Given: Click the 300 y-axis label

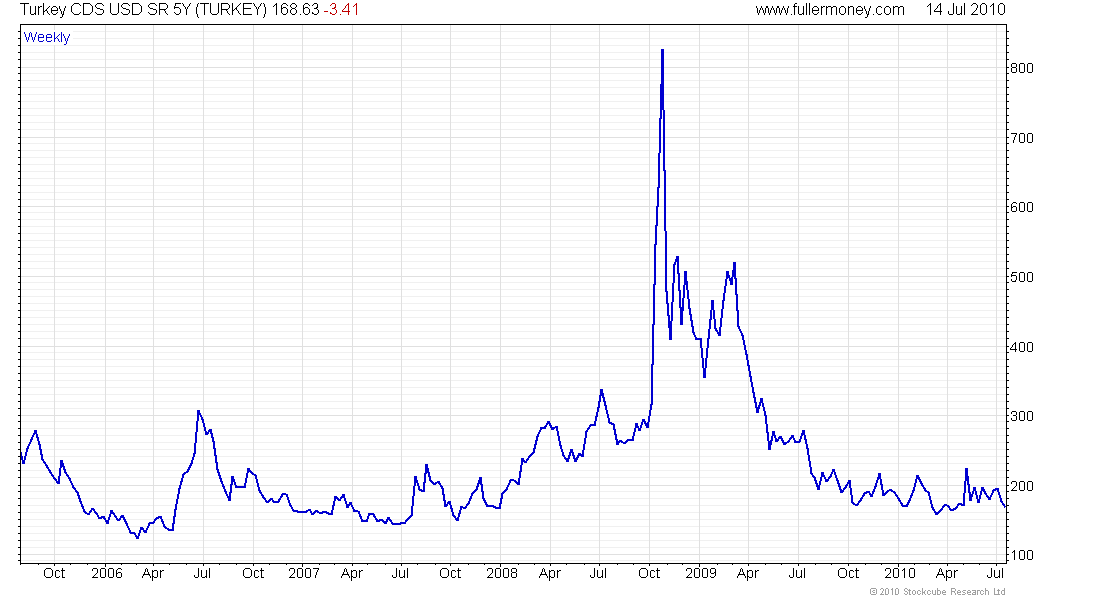Looking at the screenshot, I should click(1021, 416).
